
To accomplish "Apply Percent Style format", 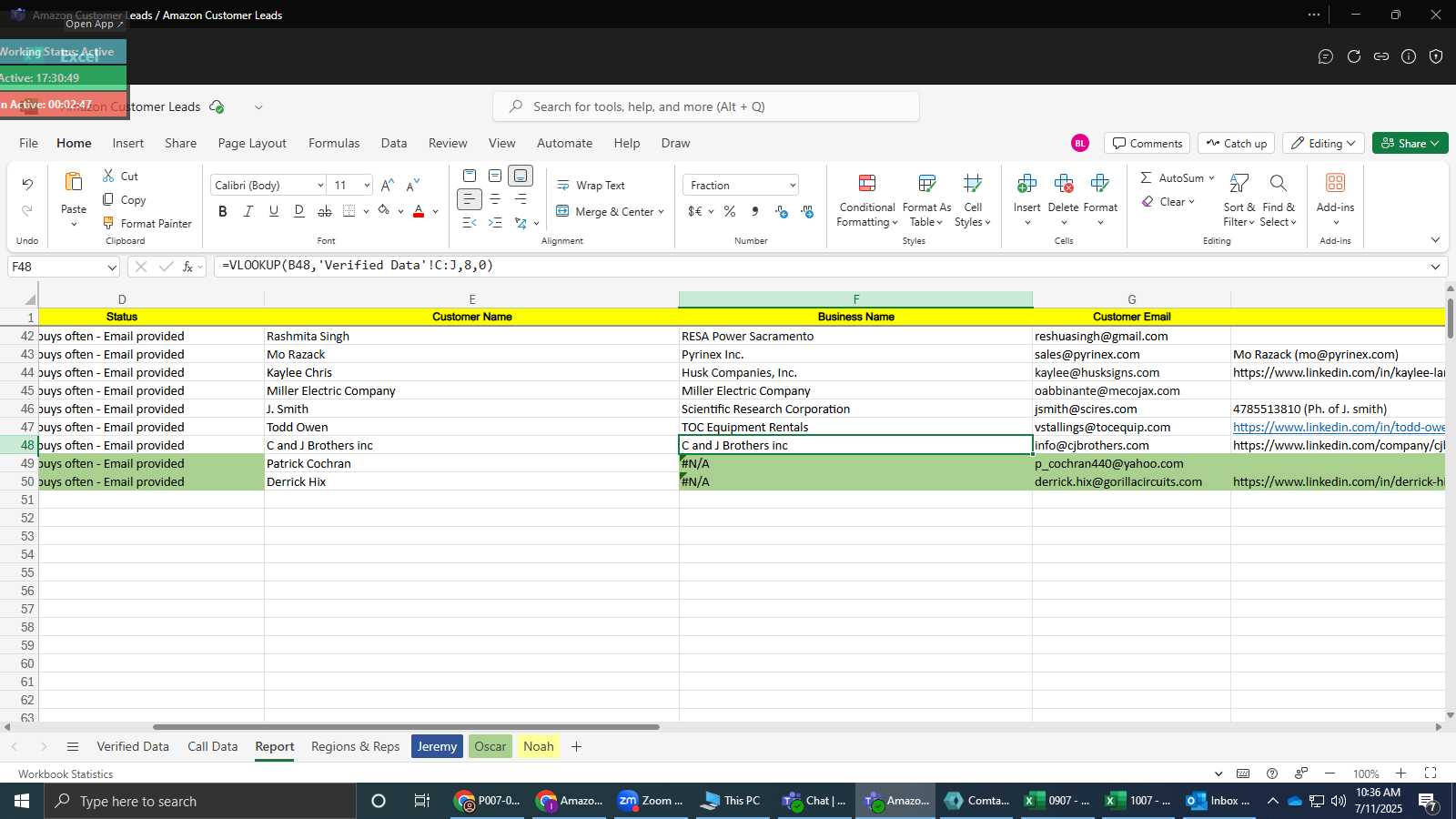I will coord(730,211).
